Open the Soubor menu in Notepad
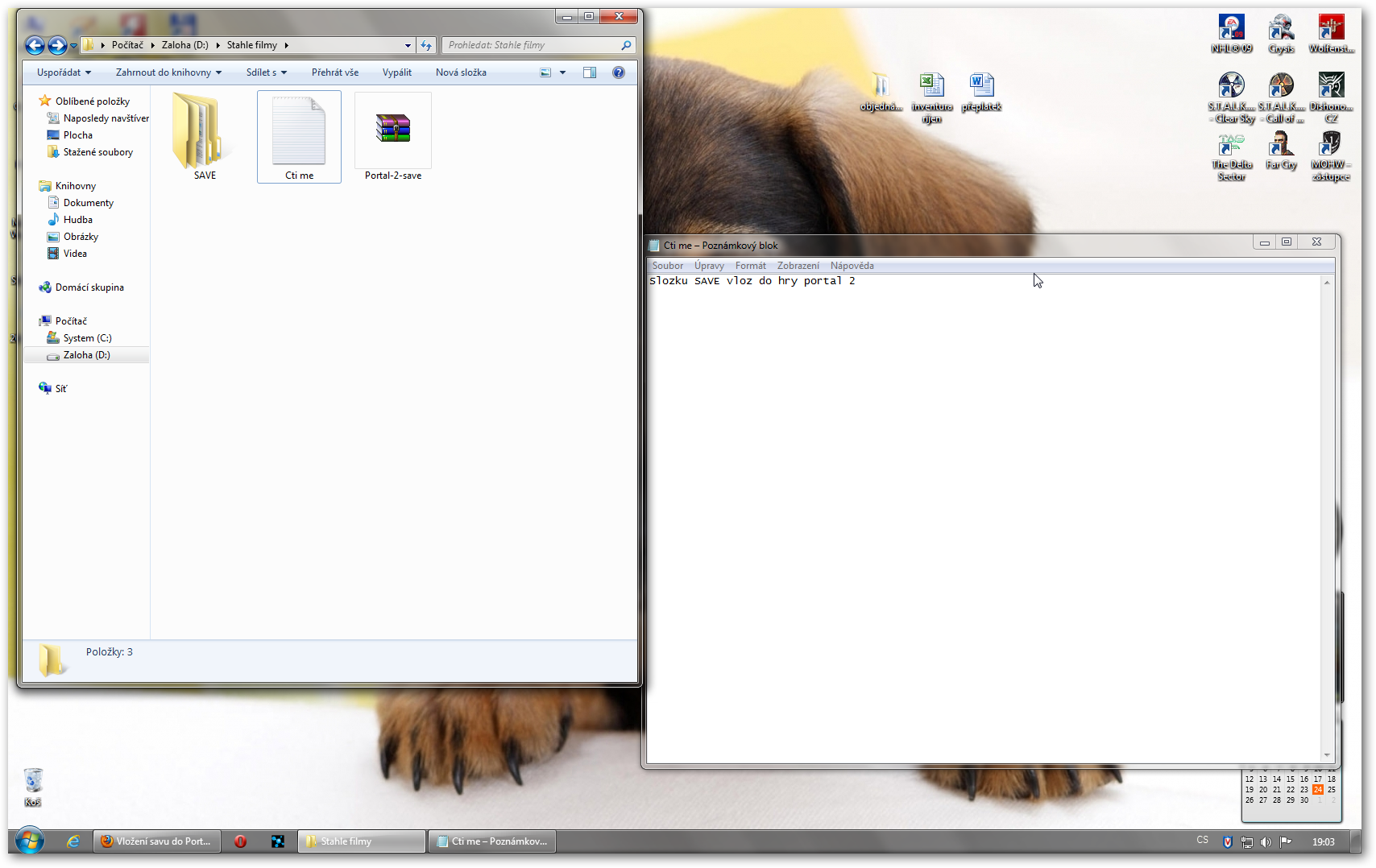 pos(667,266)
